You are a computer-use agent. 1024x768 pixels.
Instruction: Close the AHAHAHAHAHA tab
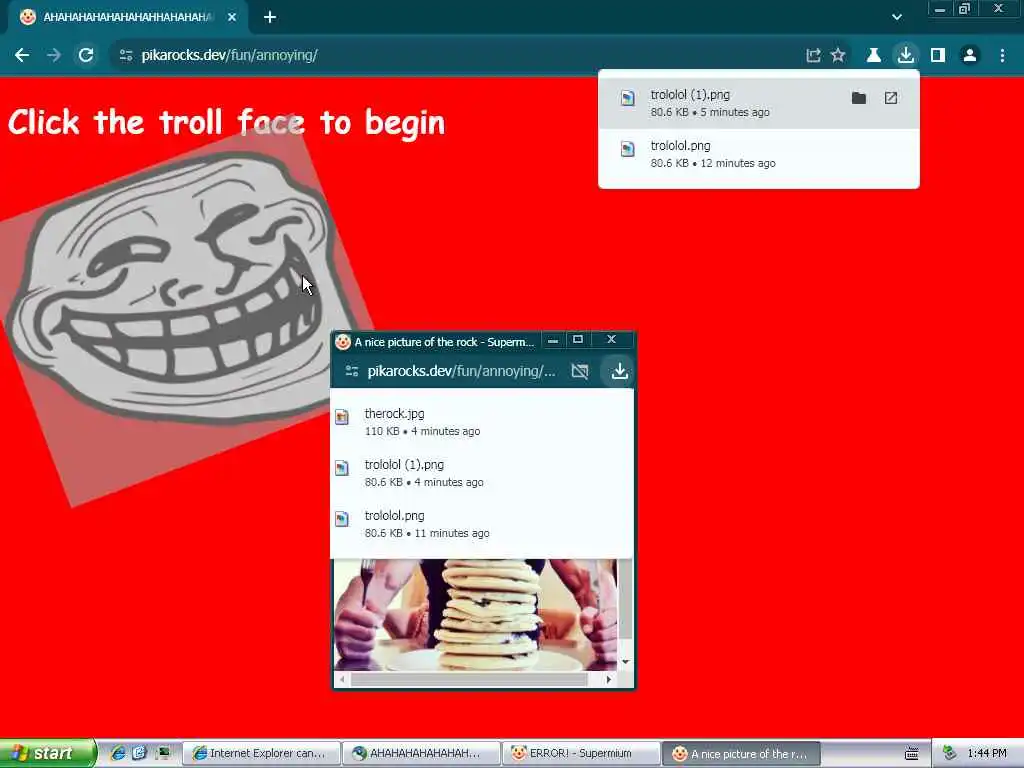232,17
